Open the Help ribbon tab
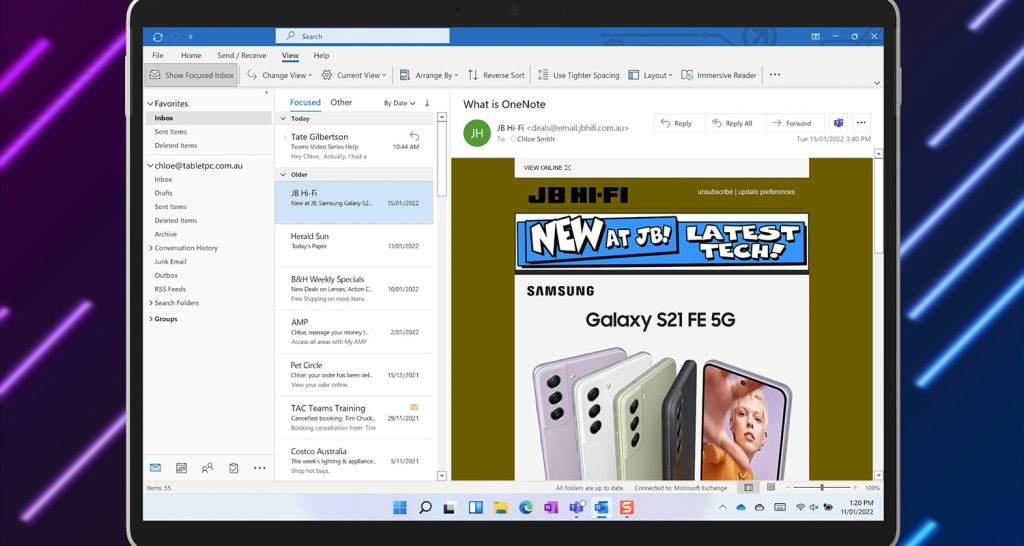 point(321,56)
